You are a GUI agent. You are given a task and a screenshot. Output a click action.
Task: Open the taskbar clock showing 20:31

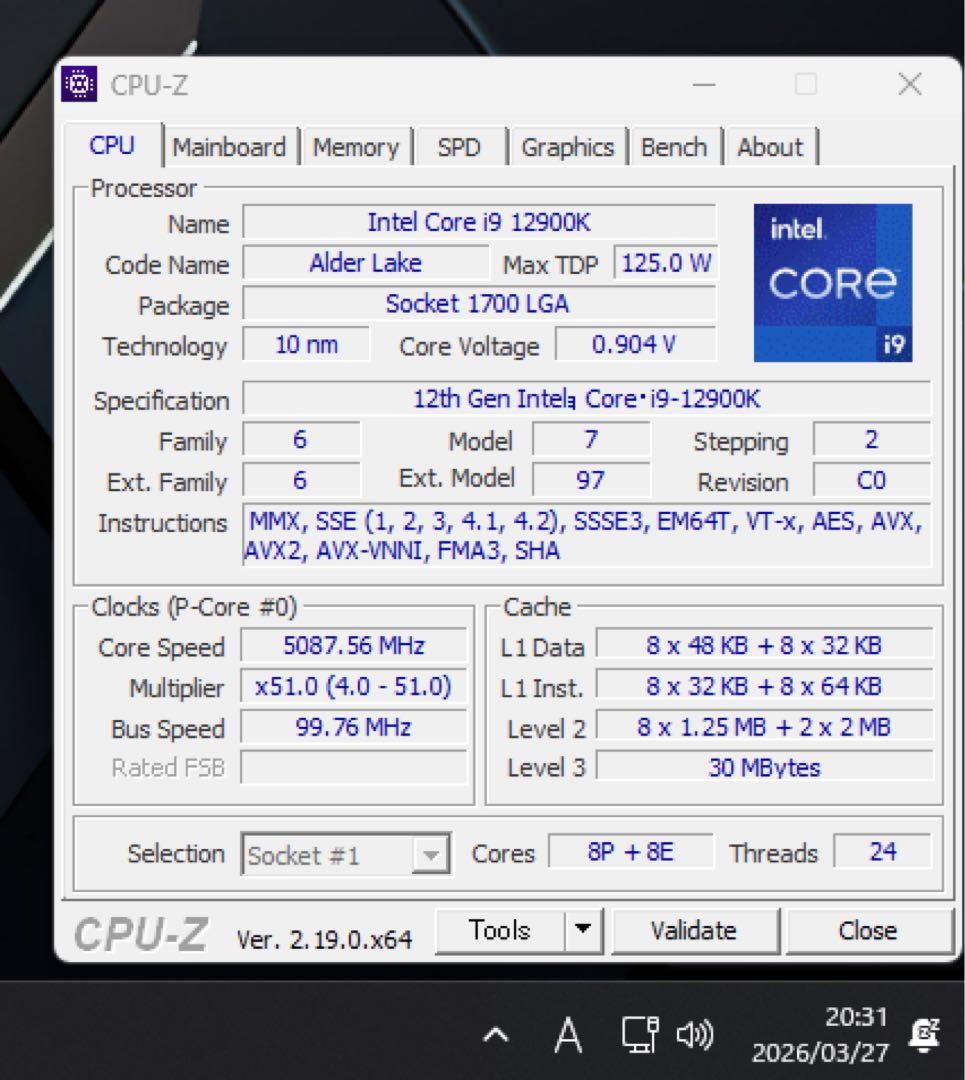(820, 1035)
